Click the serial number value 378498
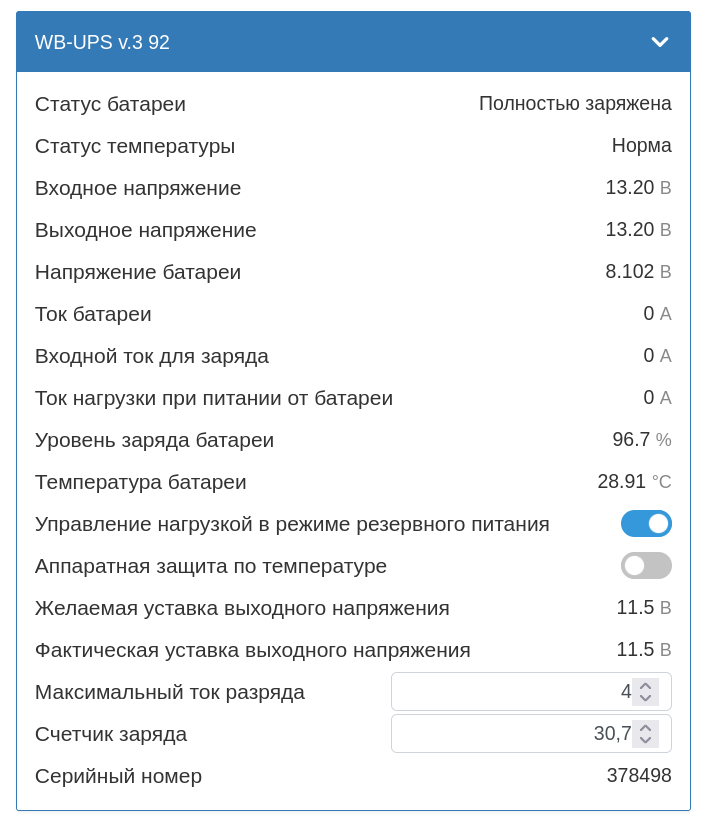Viewport: 709px width, 828px height. click(639, 776)
